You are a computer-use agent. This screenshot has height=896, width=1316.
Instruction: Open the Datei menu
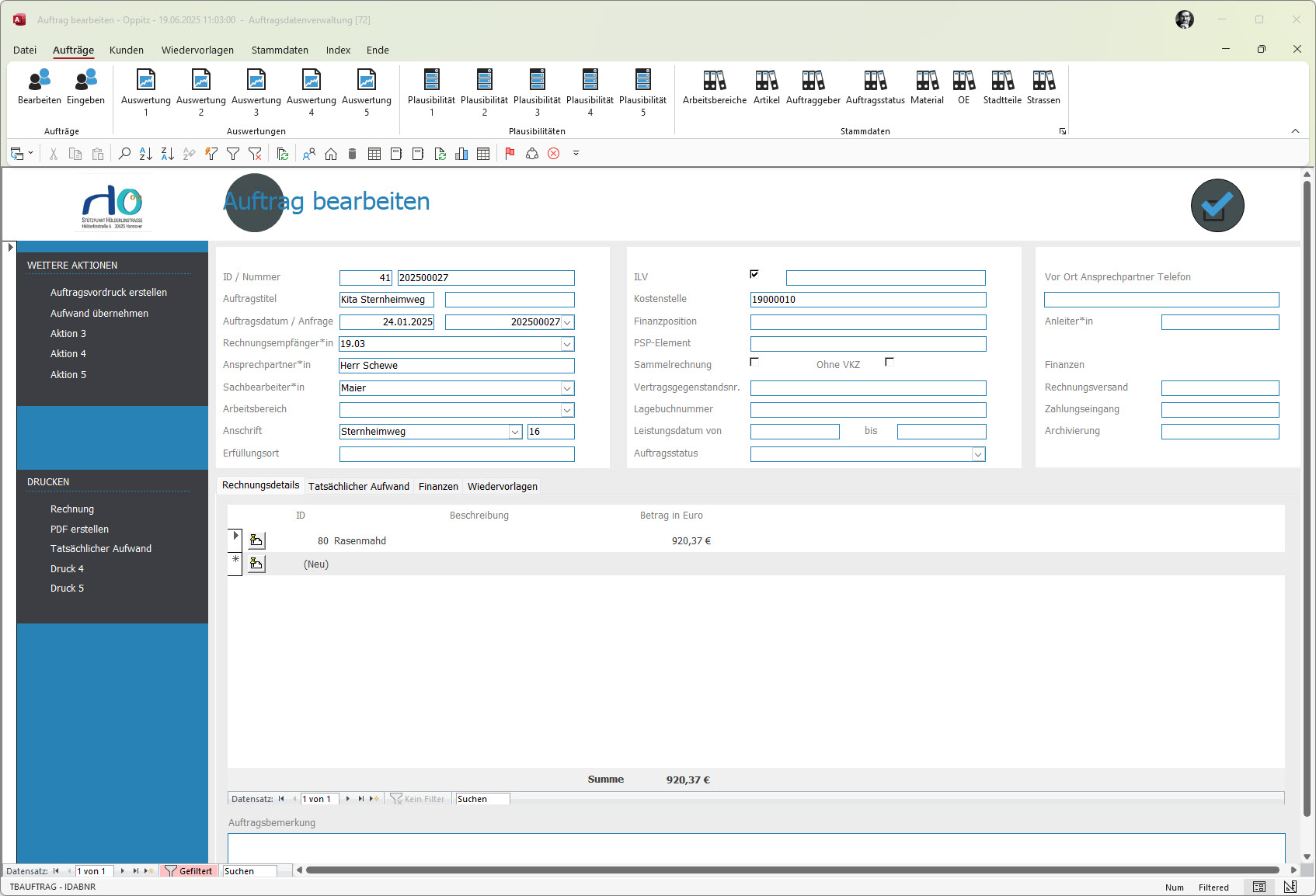tap(25, 50)
